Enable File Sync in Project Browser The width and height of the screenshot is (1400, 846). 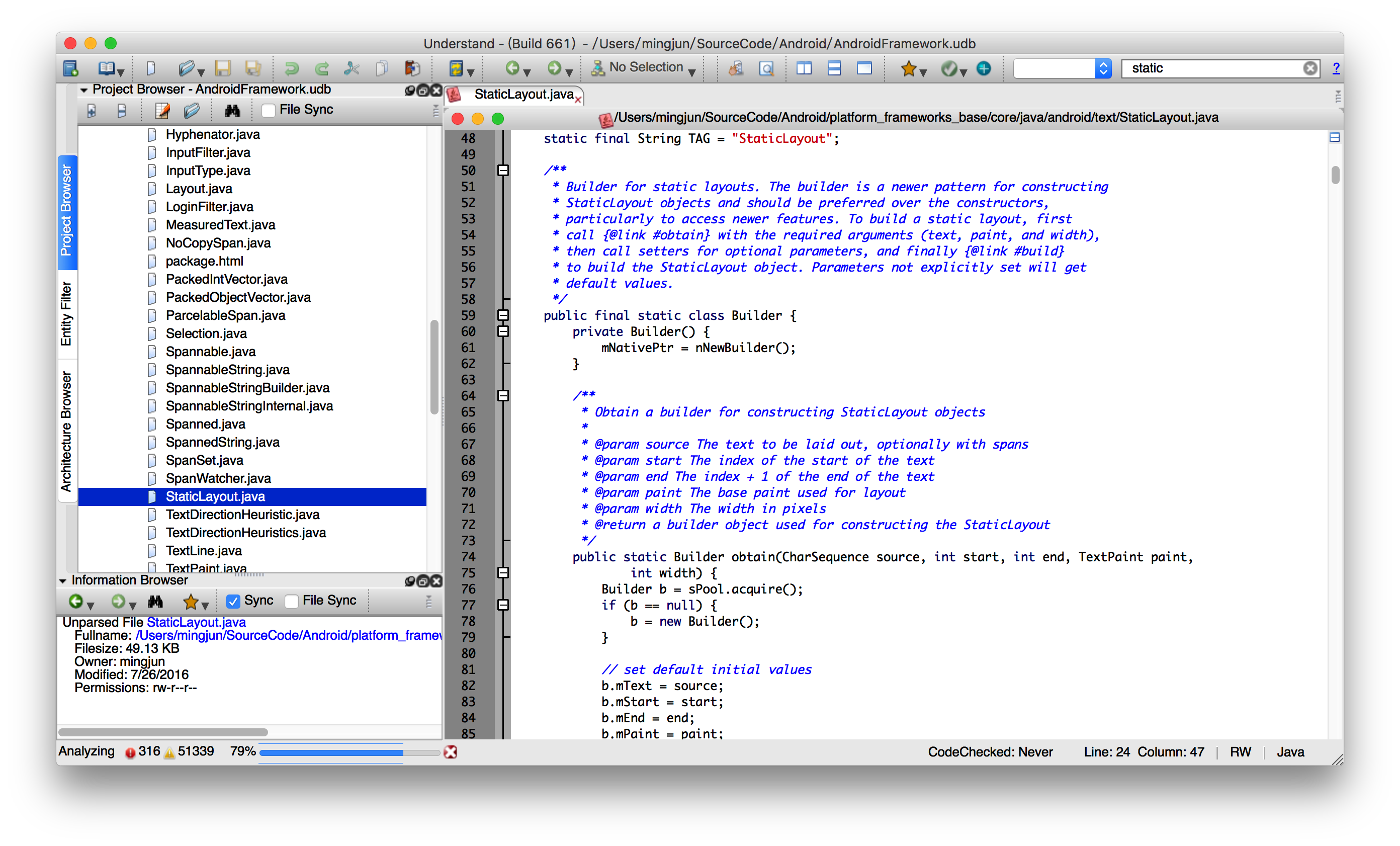coord(269,110)
